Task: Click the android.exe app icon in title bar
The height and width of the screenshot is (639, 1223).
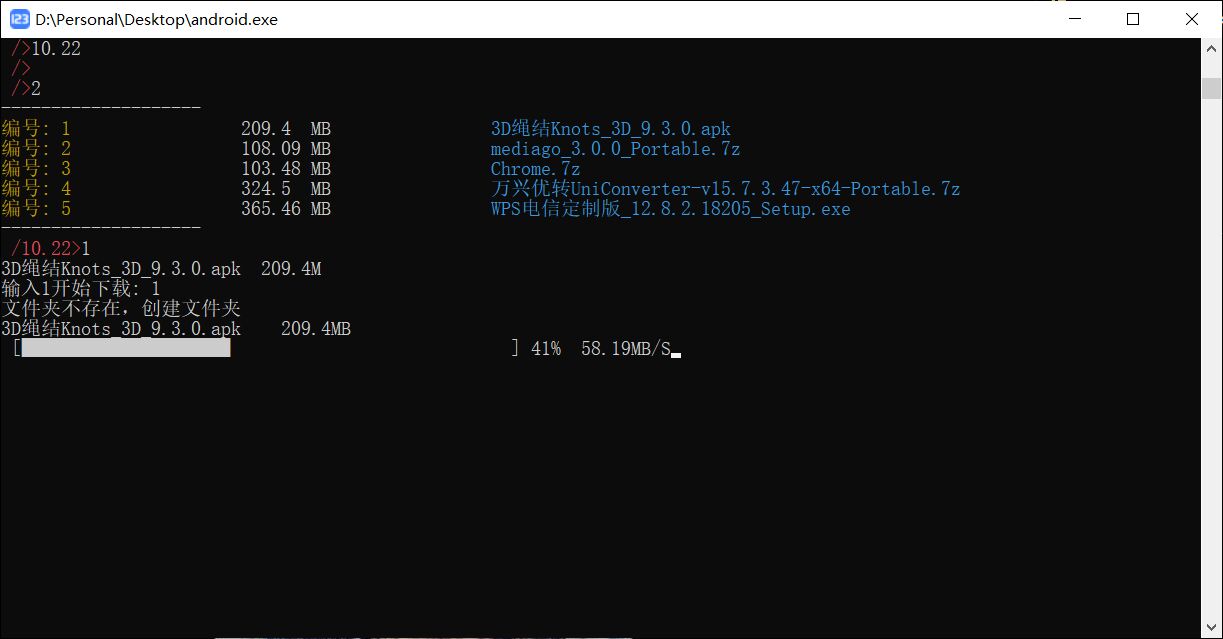Action: pyautogui.click(x=19, y=19)
